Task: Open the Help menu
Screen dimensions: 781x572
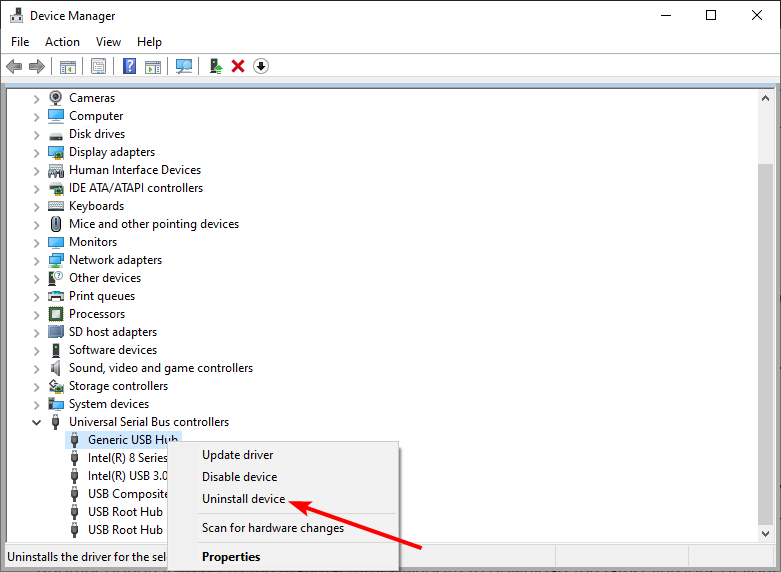Action: [x=149, y=42]
